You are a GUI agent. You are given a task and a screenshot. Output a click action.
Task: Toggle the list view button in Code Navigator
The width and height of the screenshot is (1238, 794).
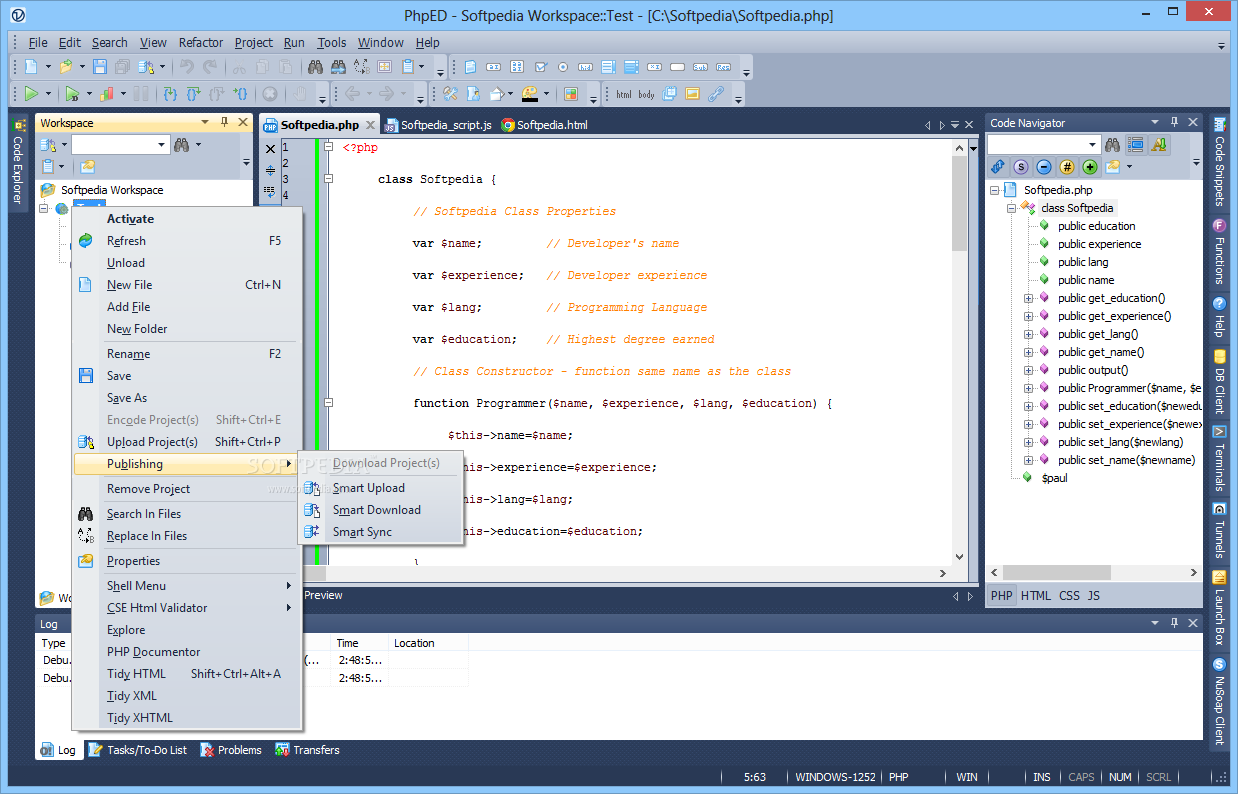[1136, 145]
